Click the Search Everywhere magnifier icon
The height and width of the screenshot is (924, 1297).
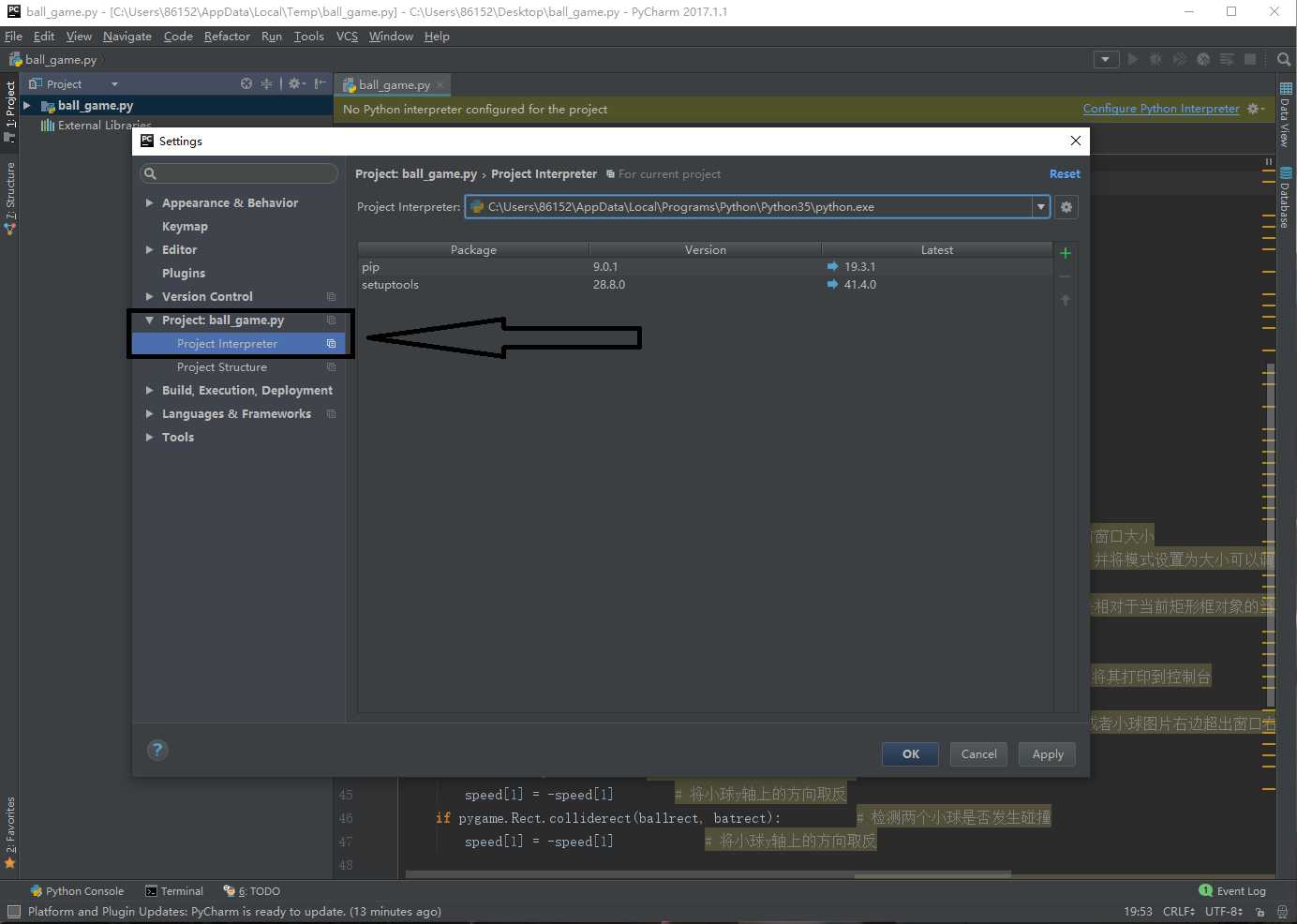pos(1284,59)
